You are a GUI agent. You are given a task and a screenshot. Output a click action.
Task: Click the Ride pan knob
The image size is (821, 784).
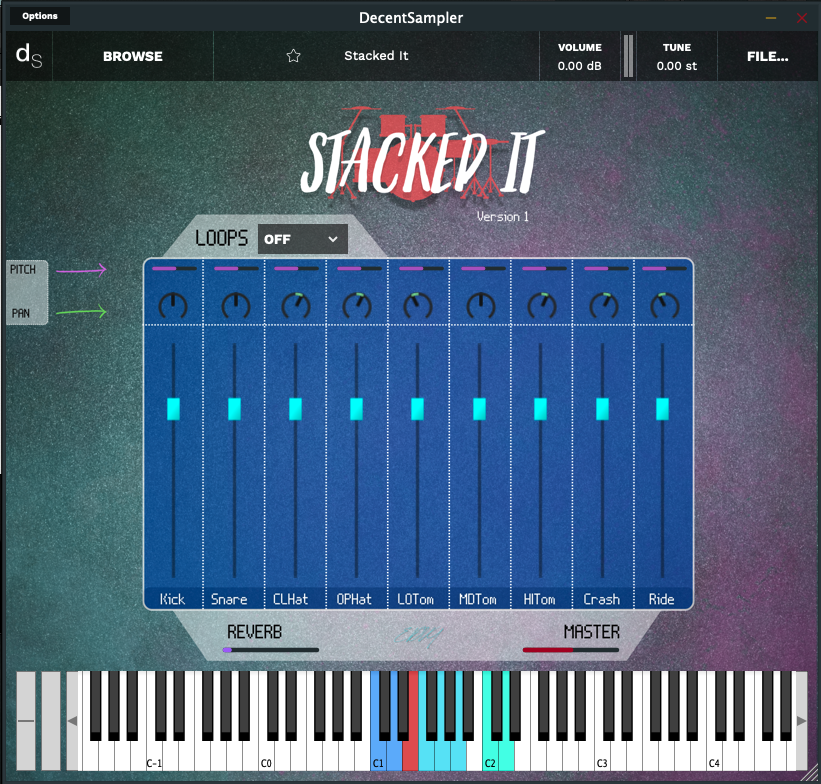point(665,305)
